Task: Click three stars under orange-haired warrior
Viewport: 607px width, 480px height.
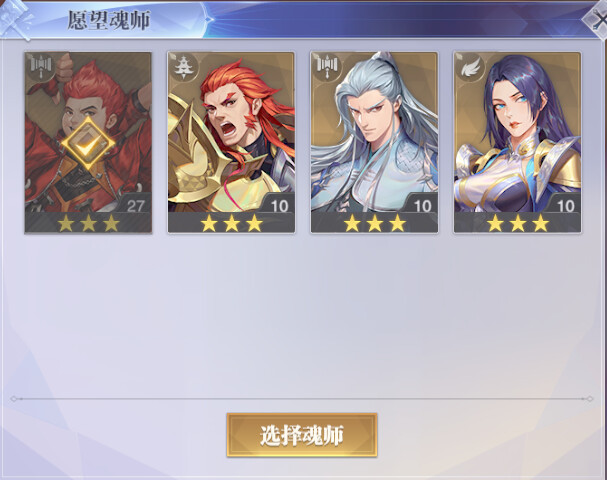Action: coord(231,223)
